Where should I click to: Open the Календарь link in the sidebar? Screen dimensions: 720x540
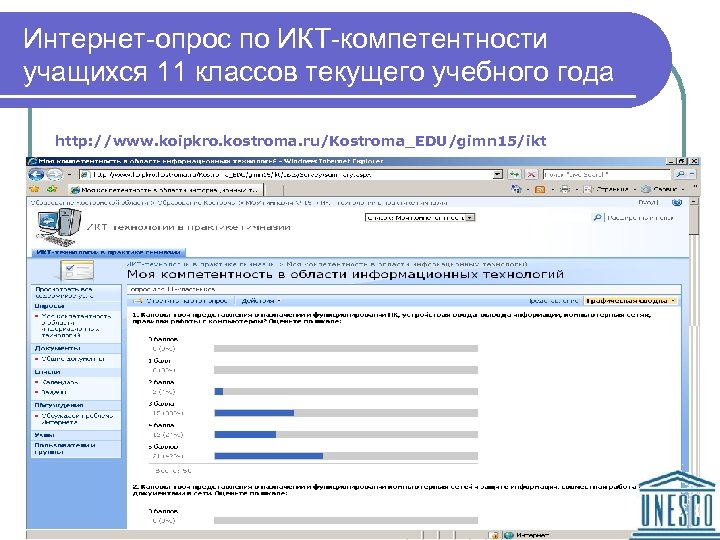pyautogui.click(x=60, y=382)
